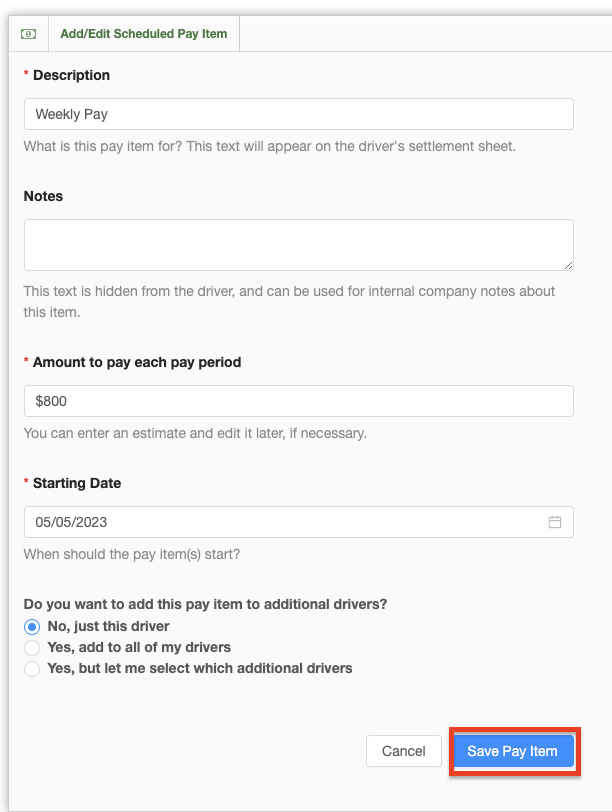Click the settlement sheet help text
Image resolution: width=612 pixels, height=812 pixels.
click(269, 146)
